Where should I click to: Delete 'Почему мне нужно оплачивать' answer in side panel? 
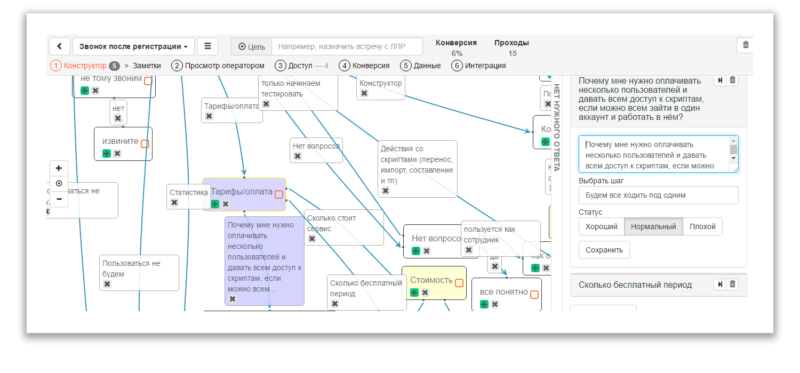(733, 80)
